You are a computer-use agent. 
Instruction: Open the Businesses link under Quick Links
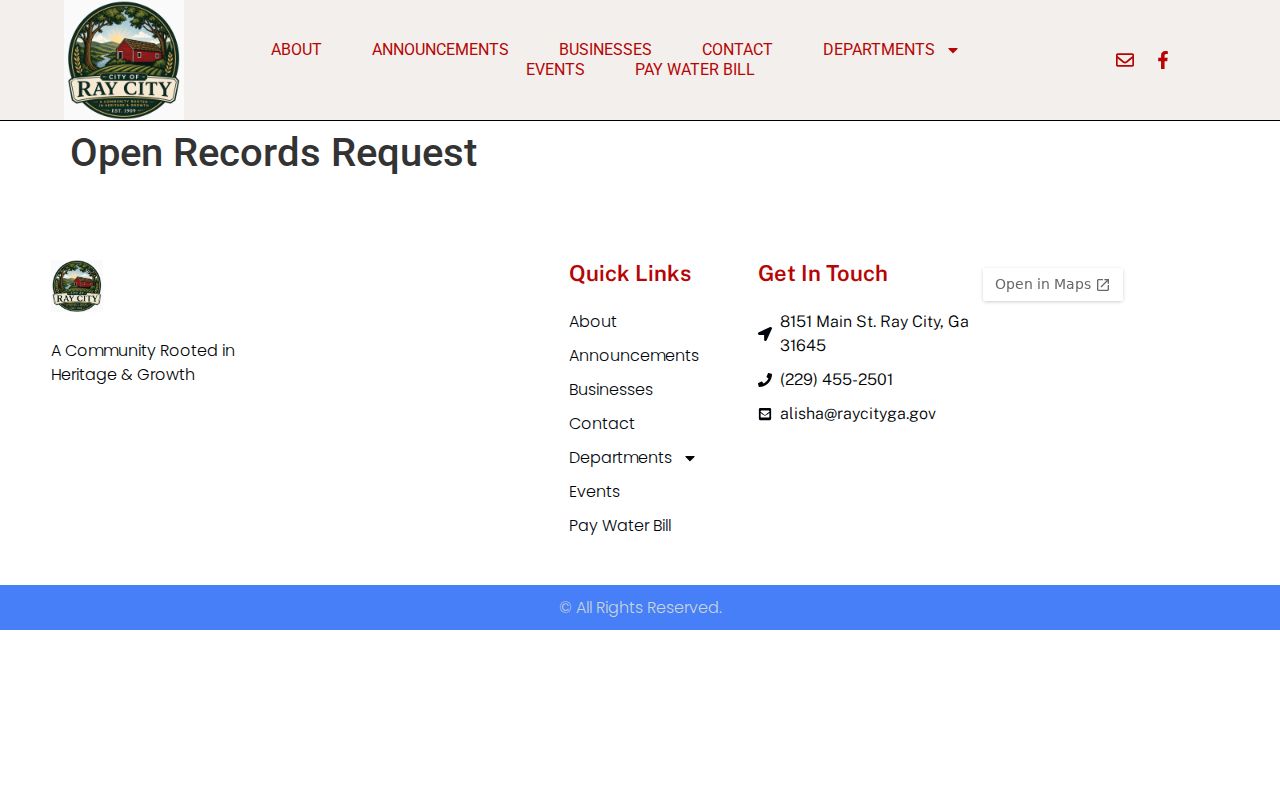coord(611,390)
